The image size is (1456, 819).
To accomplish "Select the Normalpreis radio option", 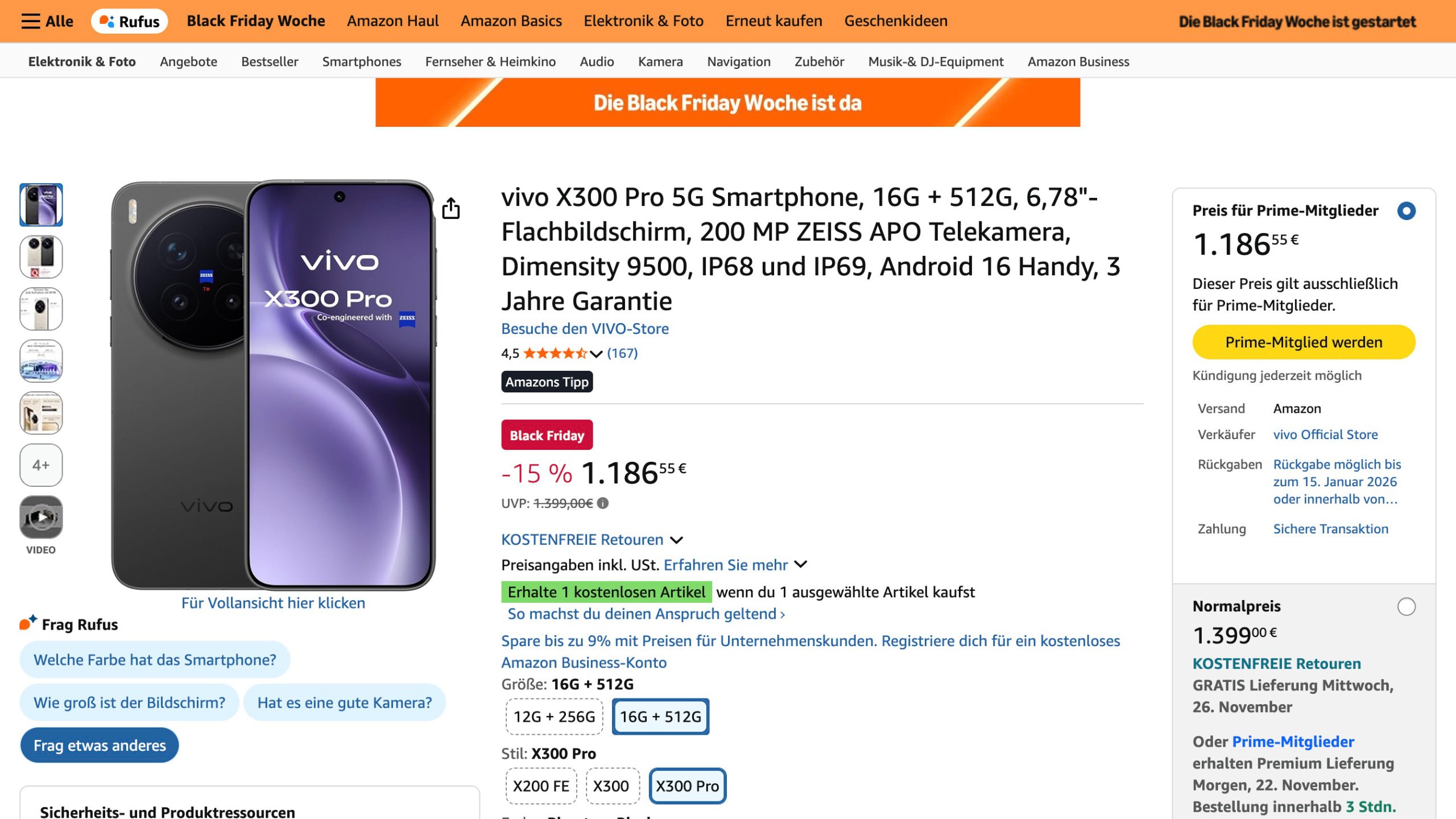I will pos(1406,607).
